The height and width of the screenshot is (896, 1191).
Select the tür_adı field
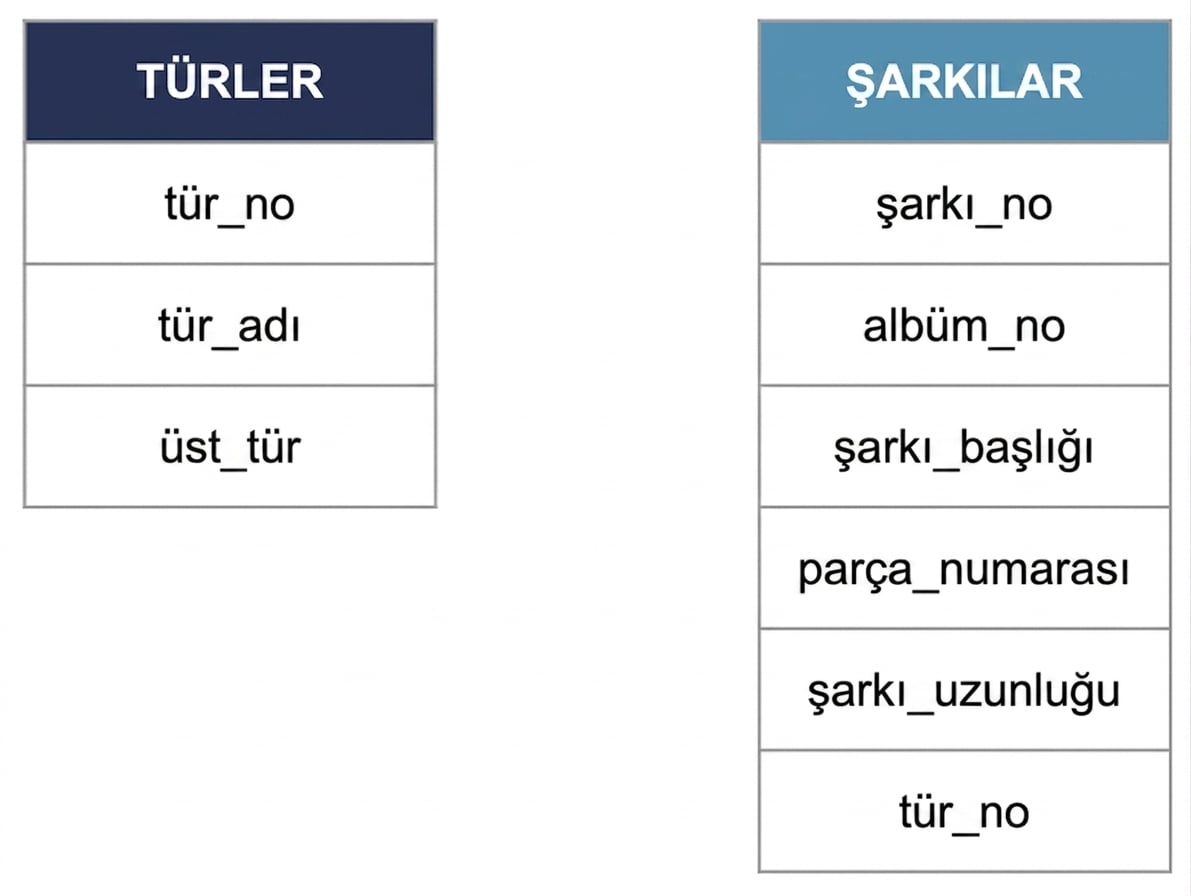(x=230, y=325)
